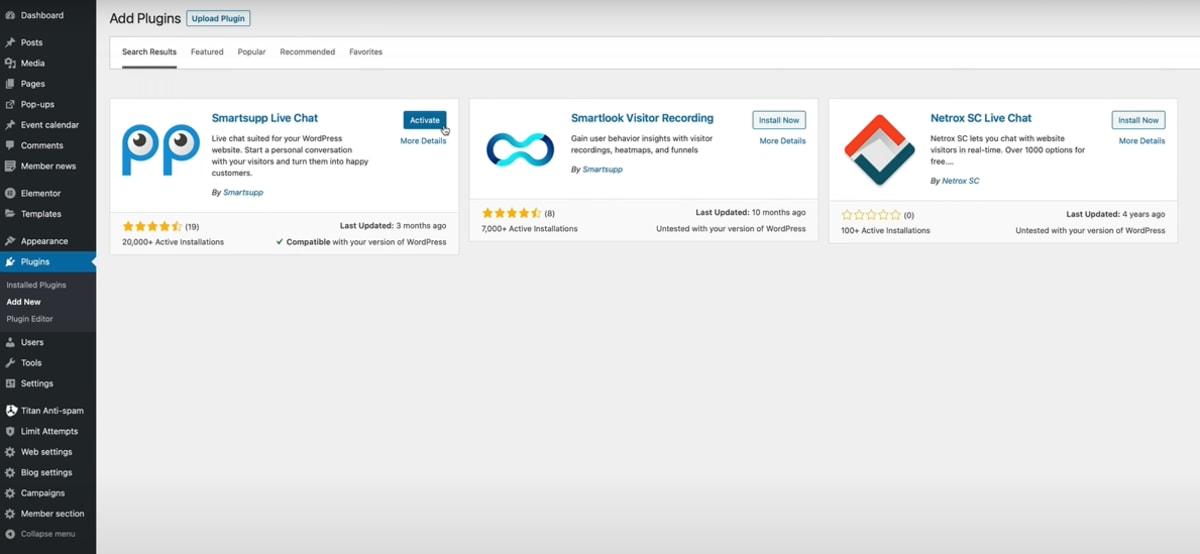Install Netrox SC Live Chat now
Image resolution: width=1200 pixels, height=554 pixels.
[x=1138, y=120]
